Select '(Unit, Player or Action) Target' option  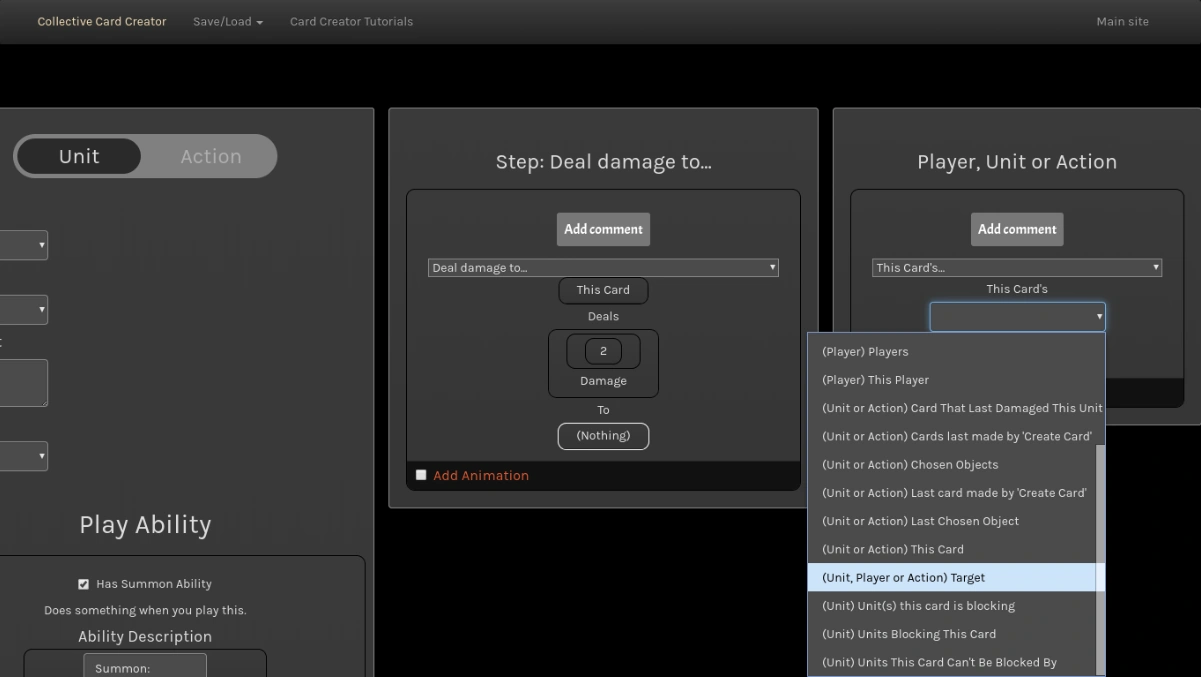[952, 577]
